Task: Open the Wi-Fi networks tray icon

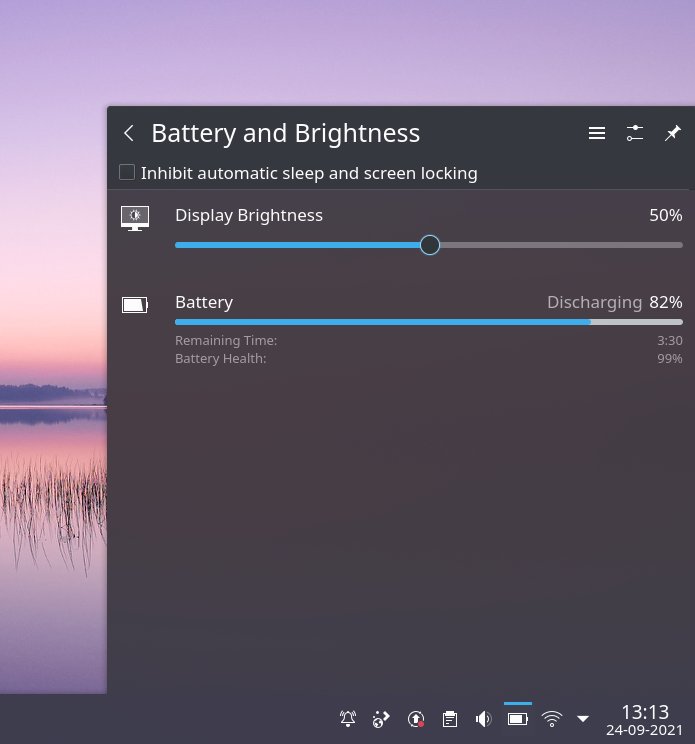Action: (x=552, y=718)
